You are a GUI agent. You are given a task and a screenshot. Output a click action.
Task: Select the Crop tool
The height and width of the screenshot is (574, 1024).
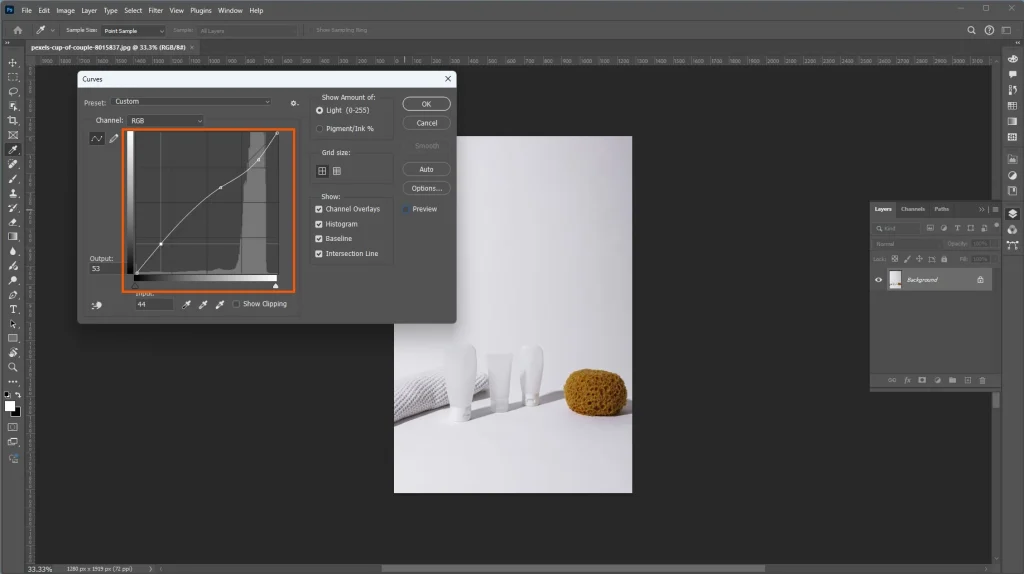point(12,120)
